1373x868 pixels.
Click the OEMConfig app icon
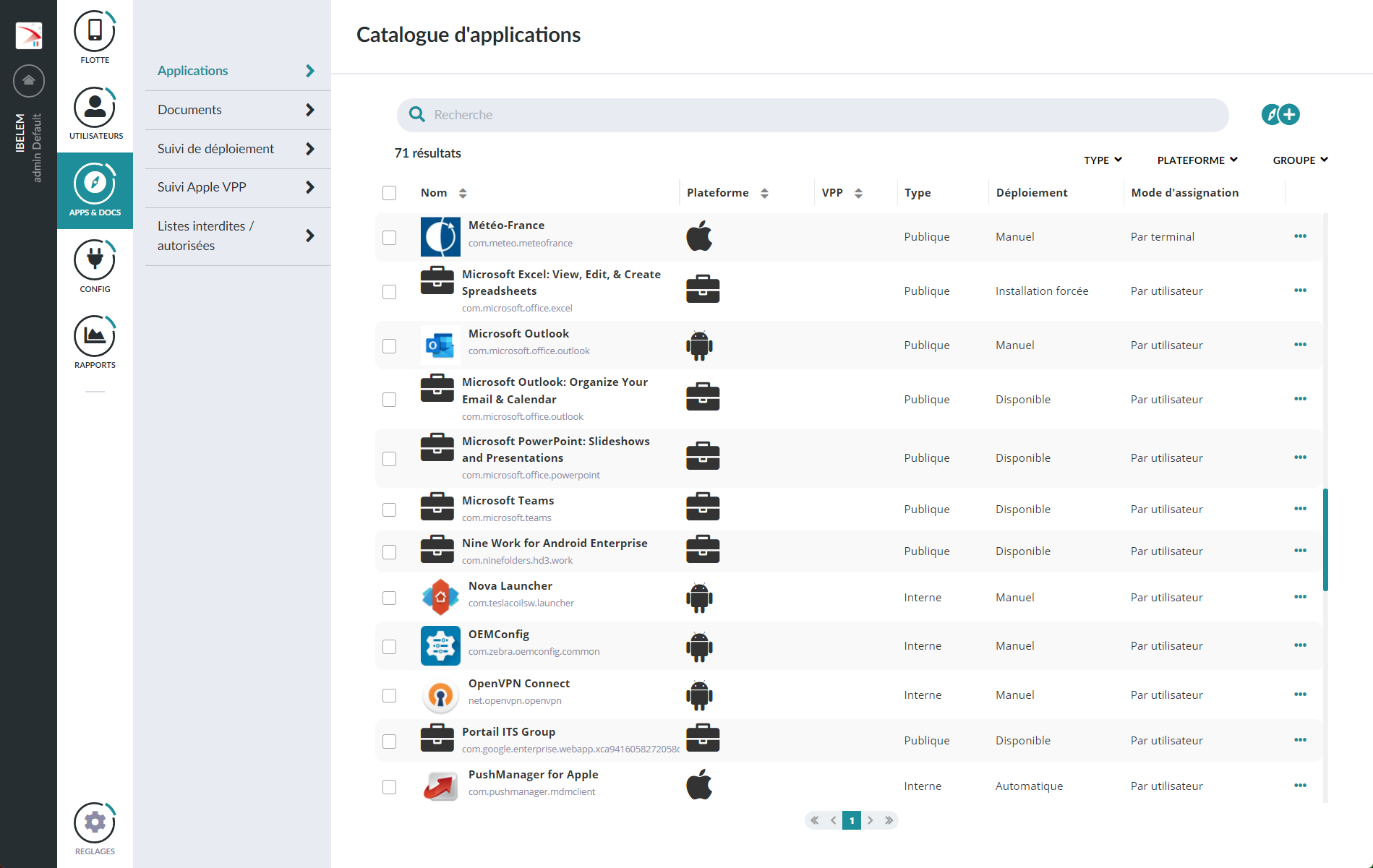[x=440, y=645]
